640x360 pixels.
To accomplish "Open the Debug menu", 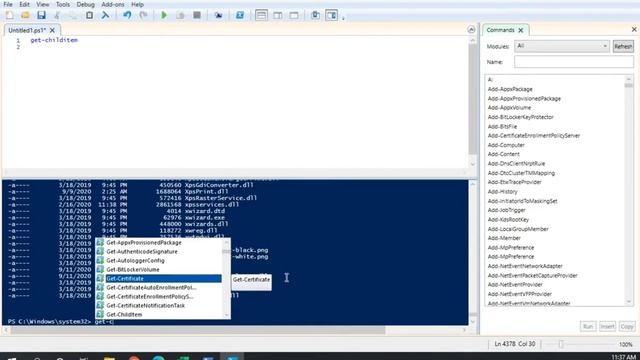I will click(85, 4).
